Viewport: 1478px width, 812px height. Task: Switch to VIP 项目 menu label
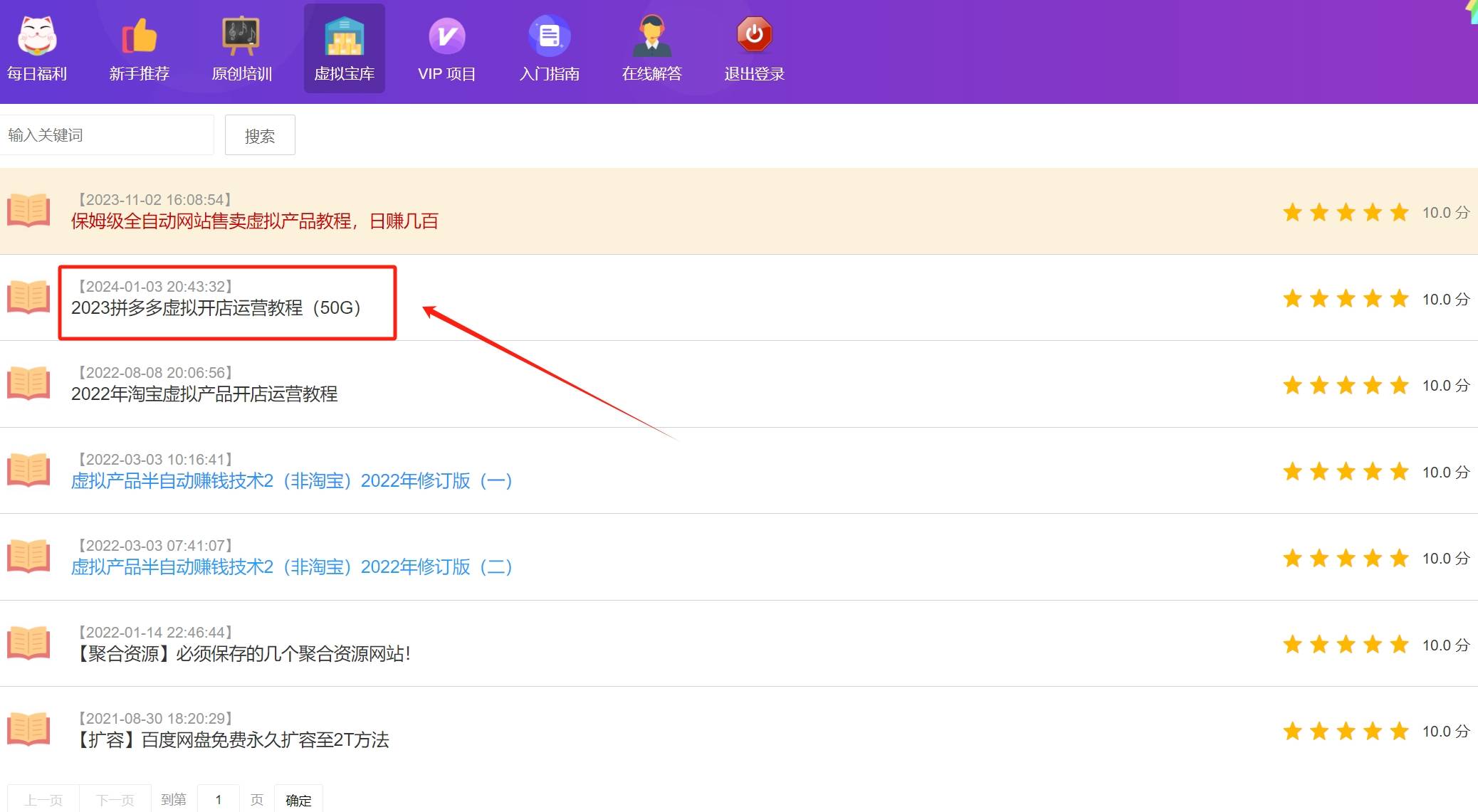pos(447,74)
